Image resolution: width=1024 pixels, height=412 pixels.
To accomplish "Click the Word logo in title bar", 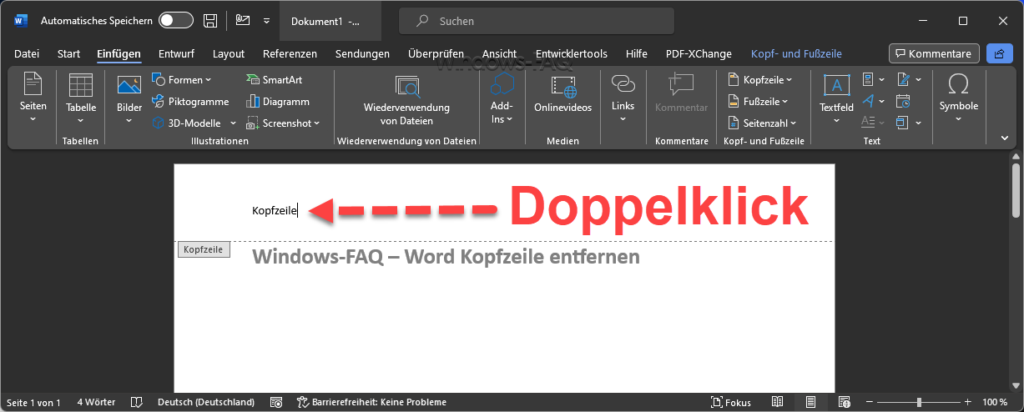I will [21, 21].
